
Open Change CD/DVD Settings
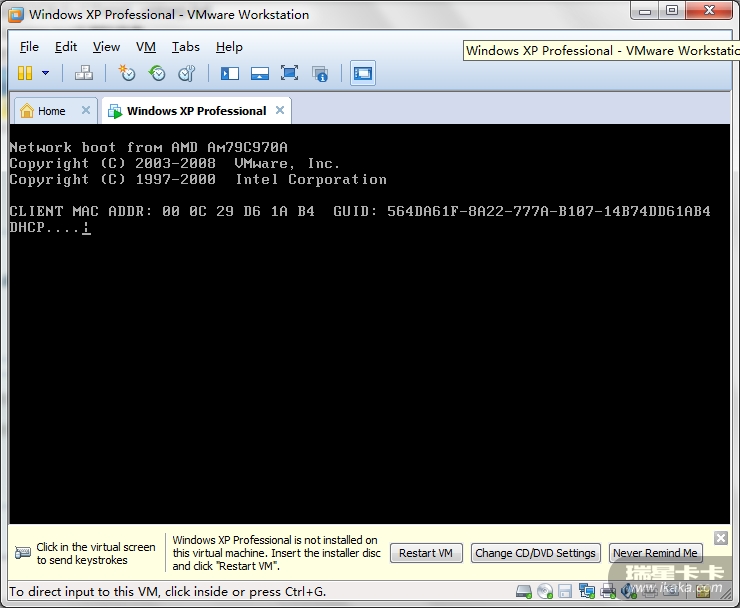point(535,553)
